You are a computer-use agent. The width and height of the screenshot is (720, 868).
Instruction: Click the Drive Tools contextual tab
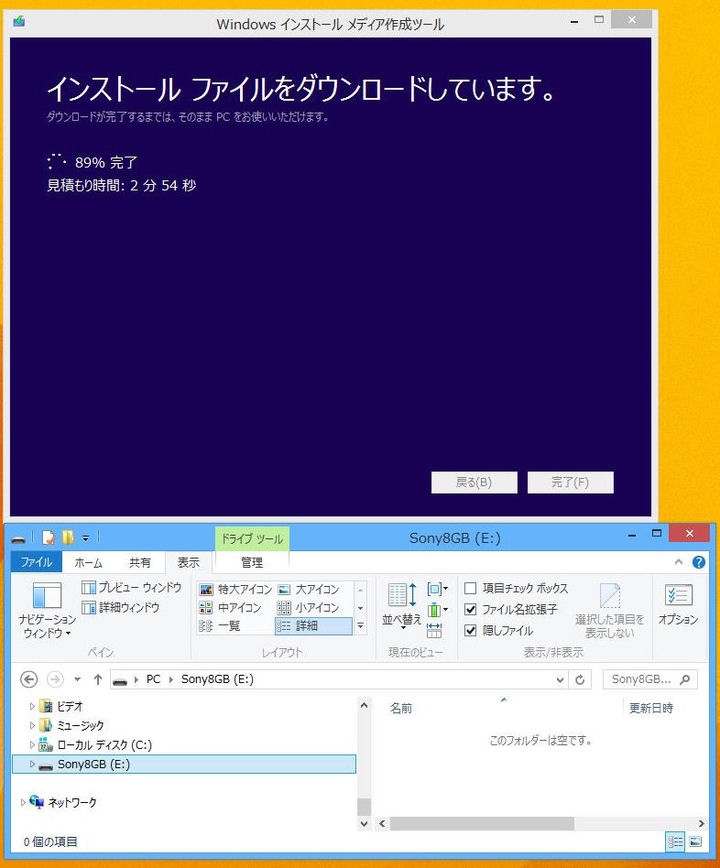click(x=252, y=539)
